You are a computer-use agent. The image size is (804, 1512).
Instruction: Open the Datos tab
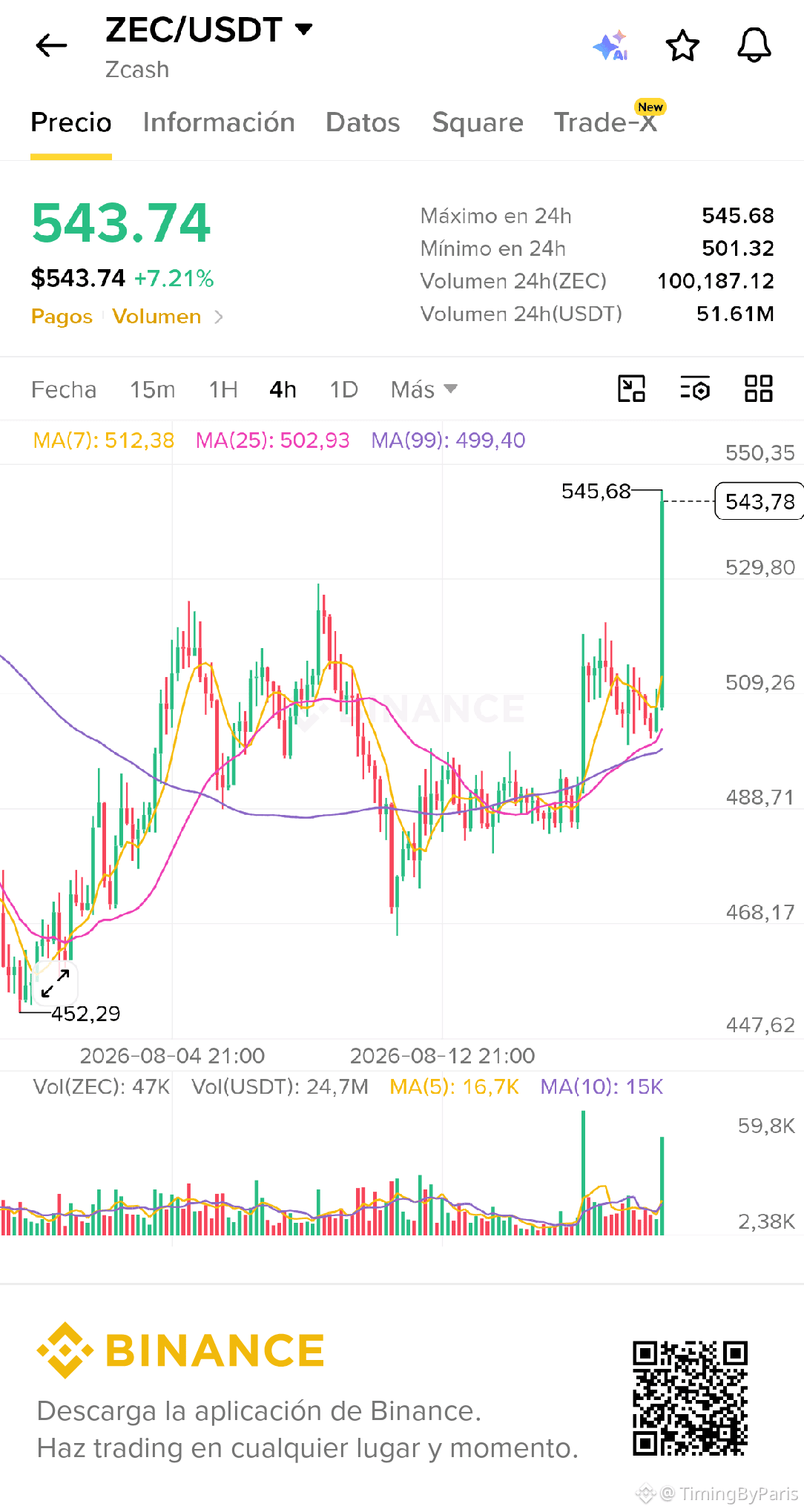click(x=363, y=122)
